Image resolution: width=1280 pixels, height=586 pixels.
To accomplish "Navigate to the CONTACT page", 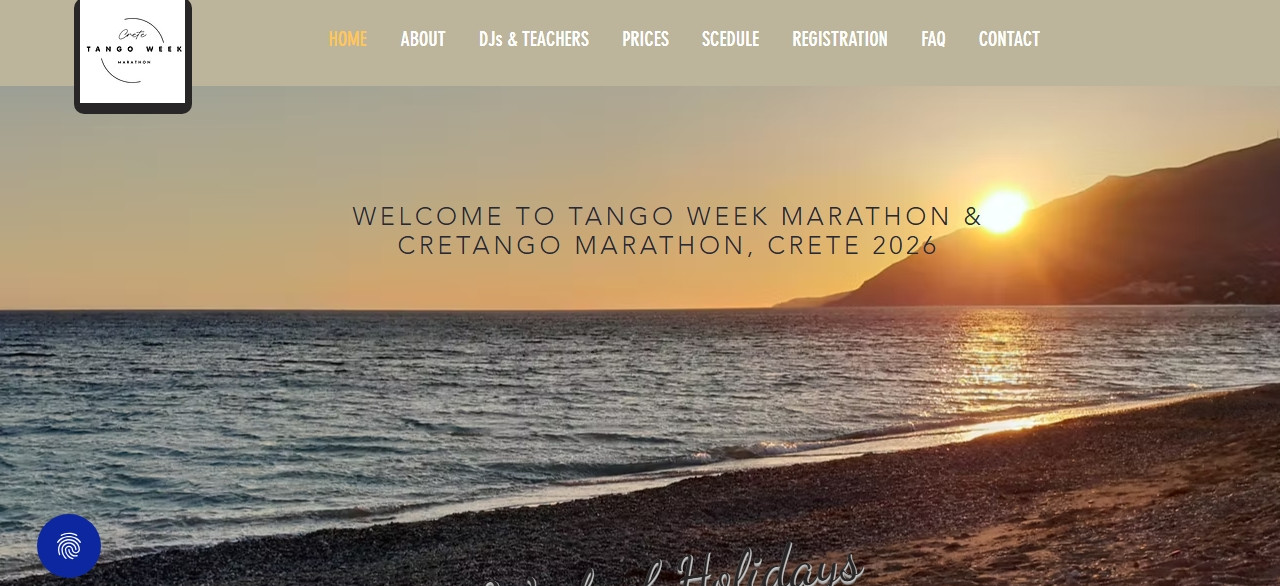I will (x=1009, y=39).
